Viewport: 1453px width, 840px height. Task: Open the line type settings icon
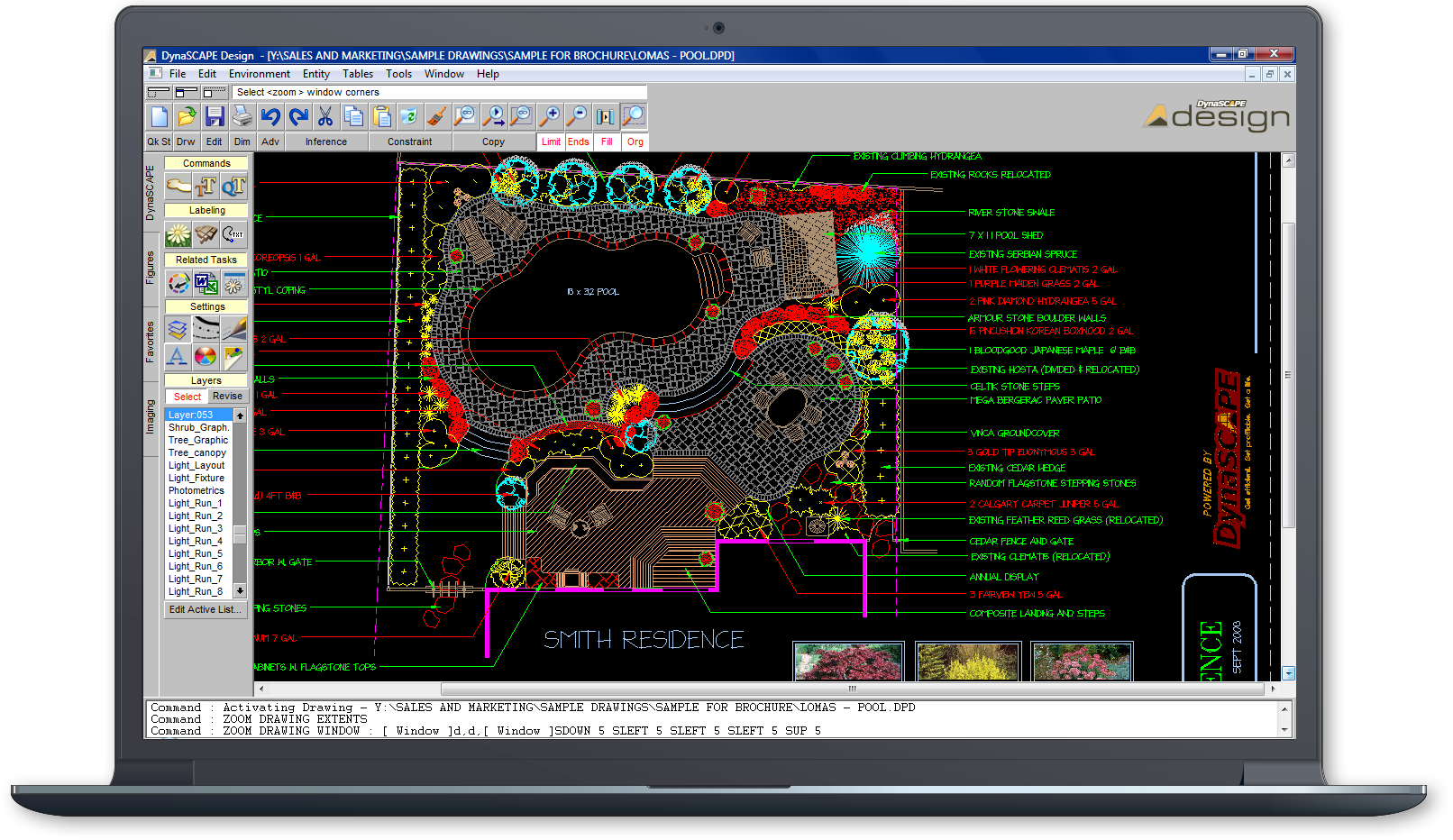click(206, 329)
